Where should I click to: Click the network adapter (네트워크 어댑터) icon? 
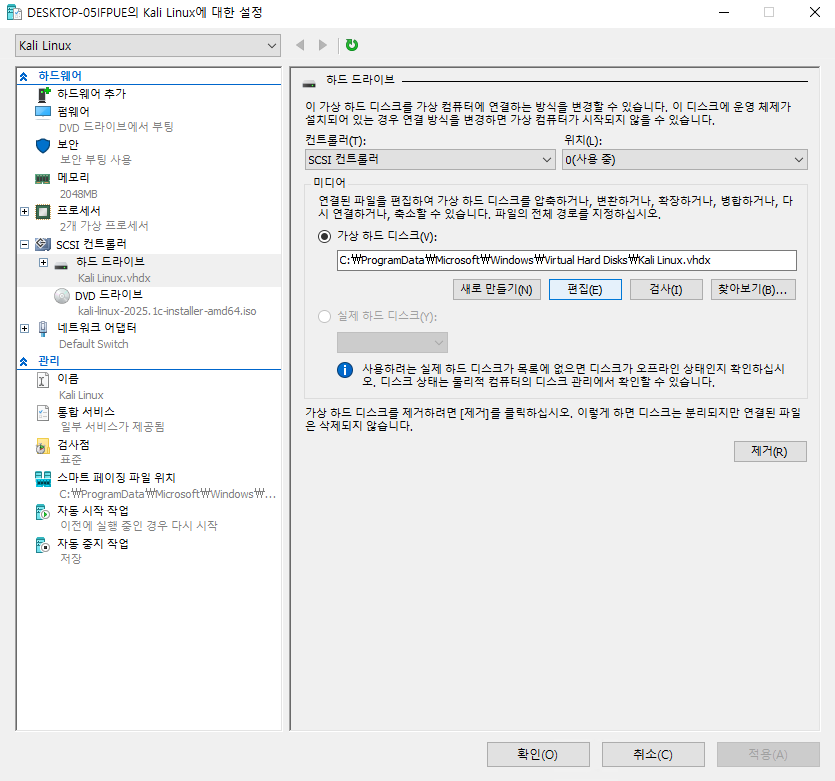[x=43, y=328]
